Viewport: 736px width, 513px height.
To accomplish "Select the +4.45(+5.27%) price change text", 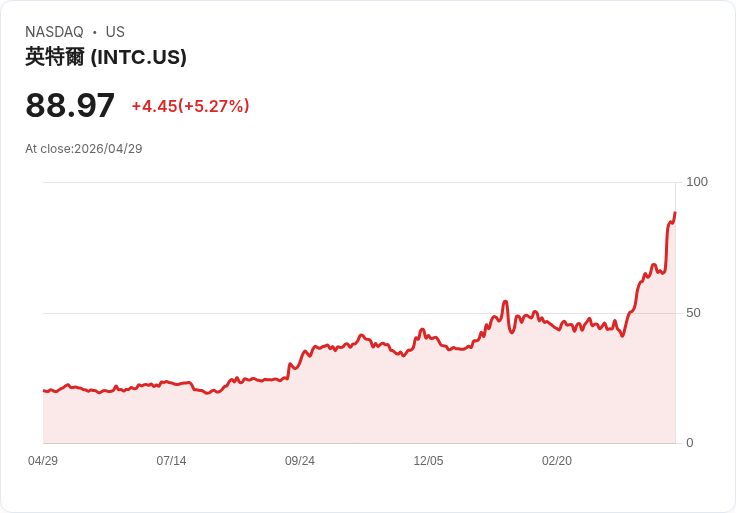I will coord(190,106).
